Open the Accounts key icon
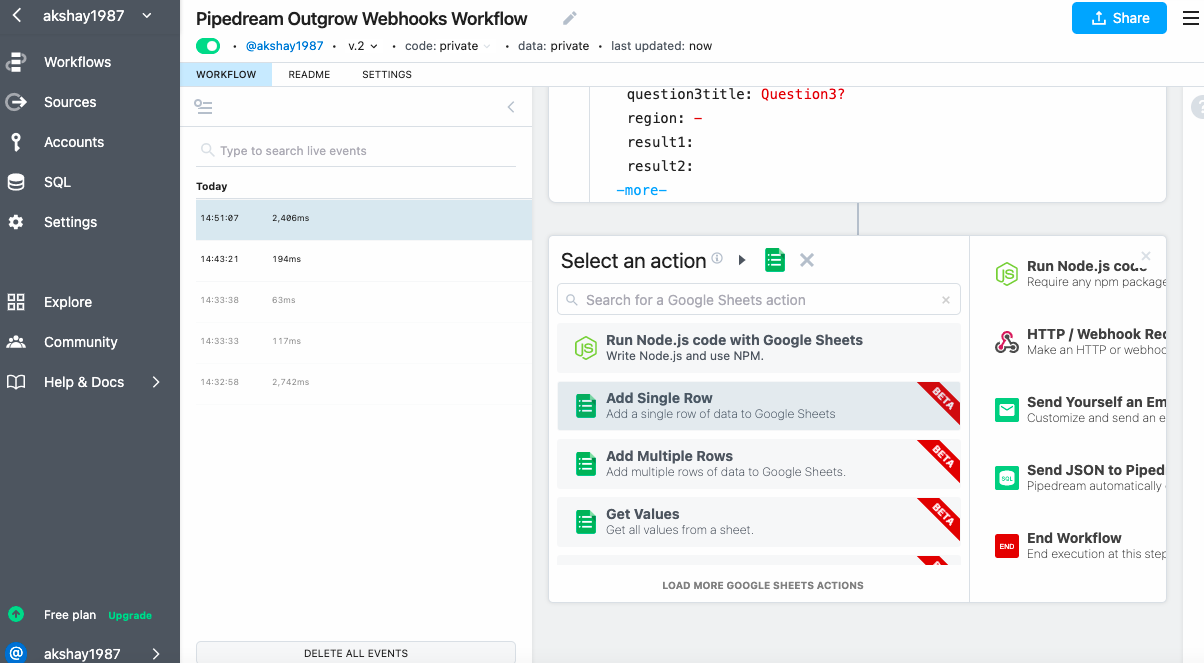Image resolution: width=1204 pixels, height=663 pixels. pos(16,142)
